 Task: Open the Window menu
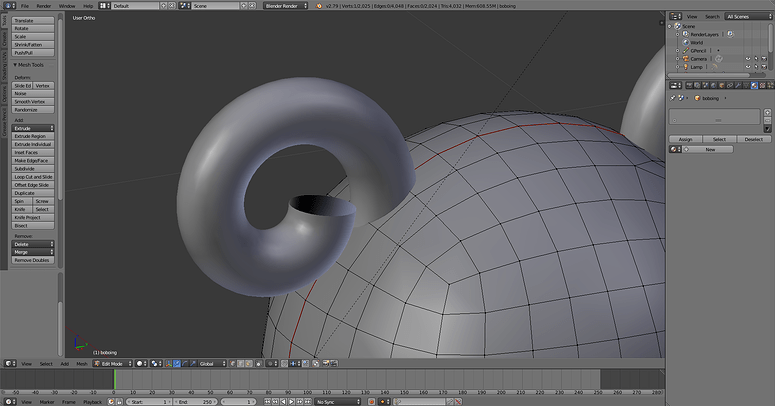coord(67,6)
